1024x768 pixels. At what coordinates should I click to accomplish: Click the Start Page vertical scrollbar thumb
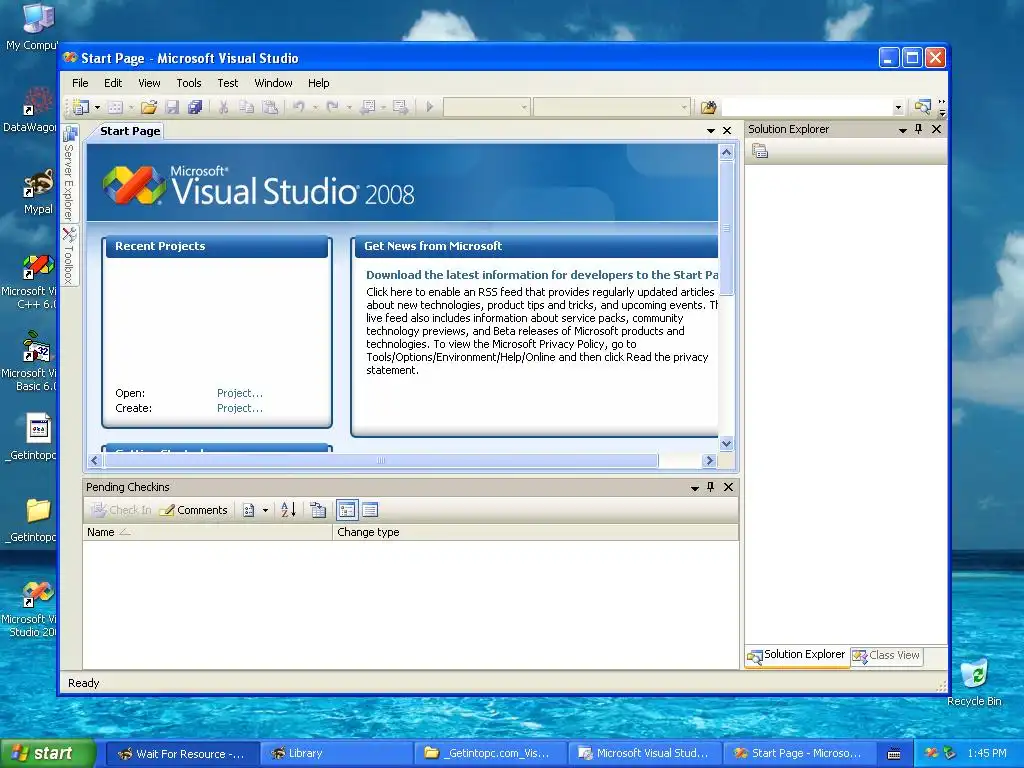coord(726,229)
